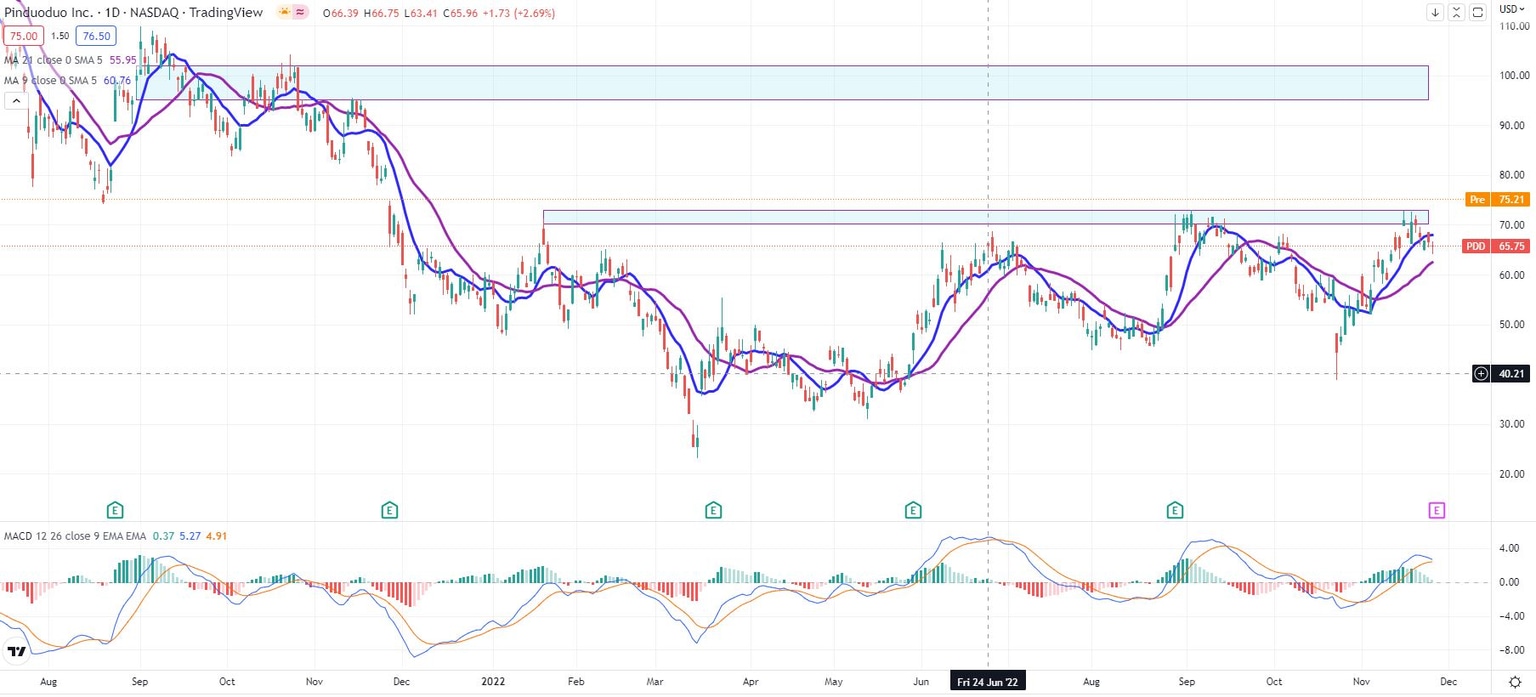Click the PDD 65.75 last price label

(1491, 246)
